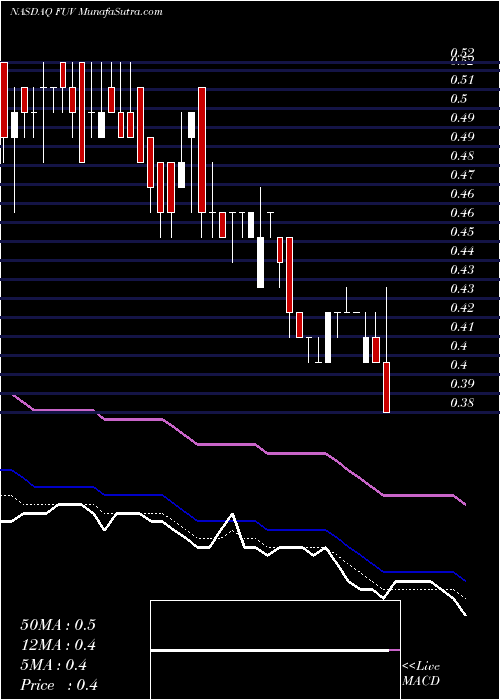Click the 0.5 price axis label

pos(458,99)
